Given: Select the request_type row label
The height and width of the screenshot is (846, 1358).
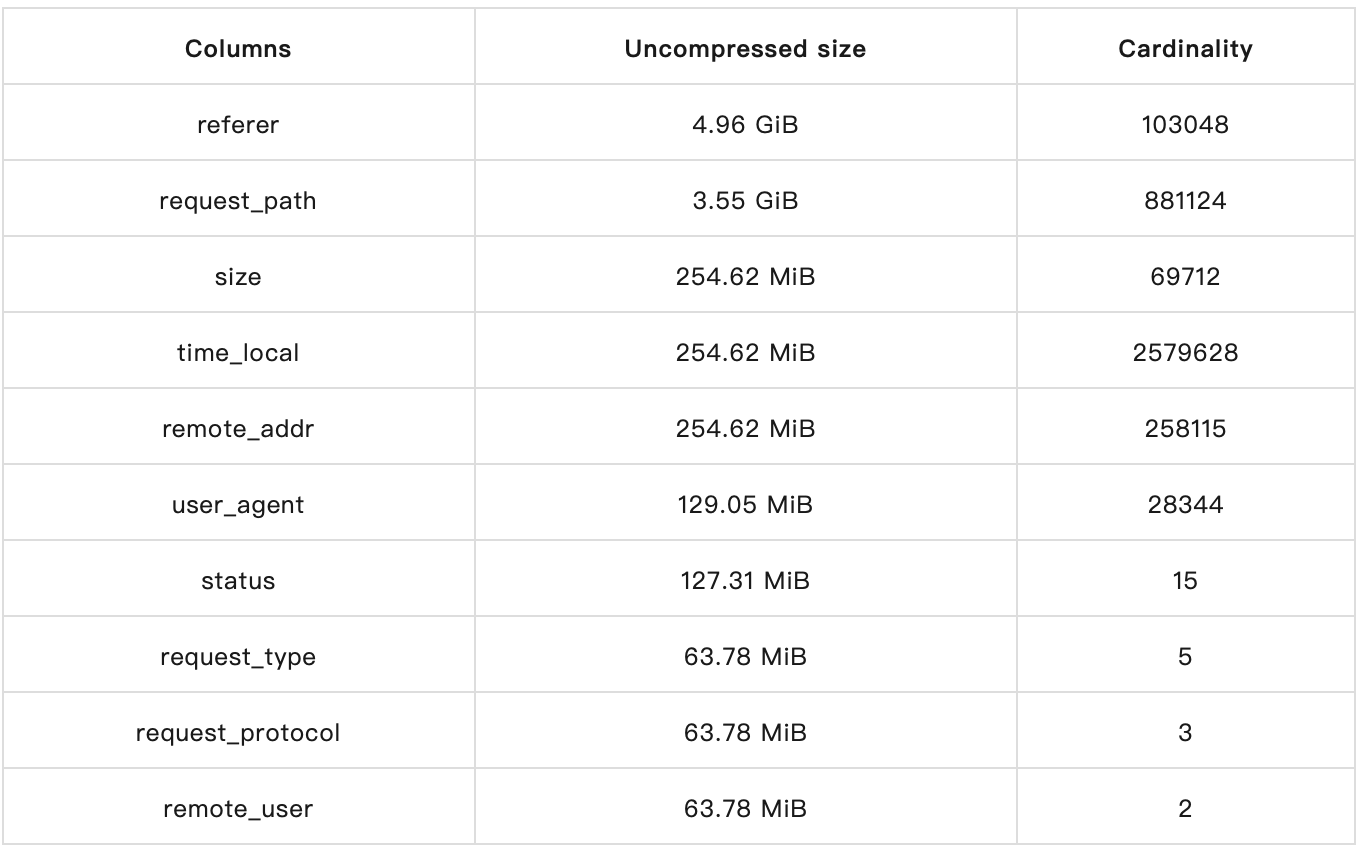Looking at the screenshot, I should click(238, 657).
